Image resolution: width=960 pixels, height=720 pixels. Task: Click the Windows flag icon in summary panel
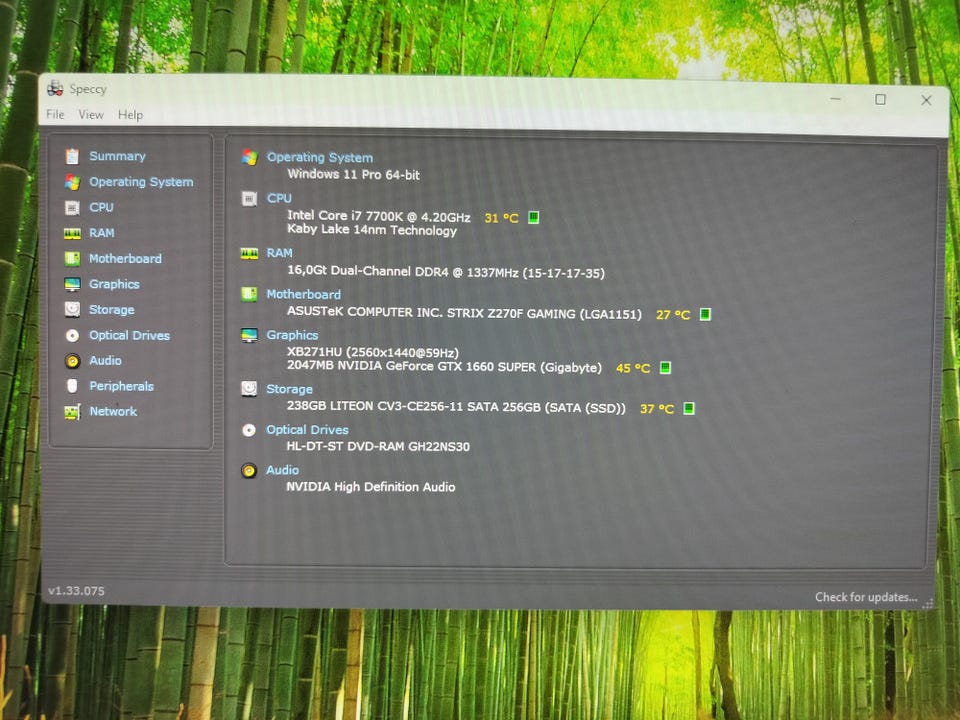pos(249,158)
